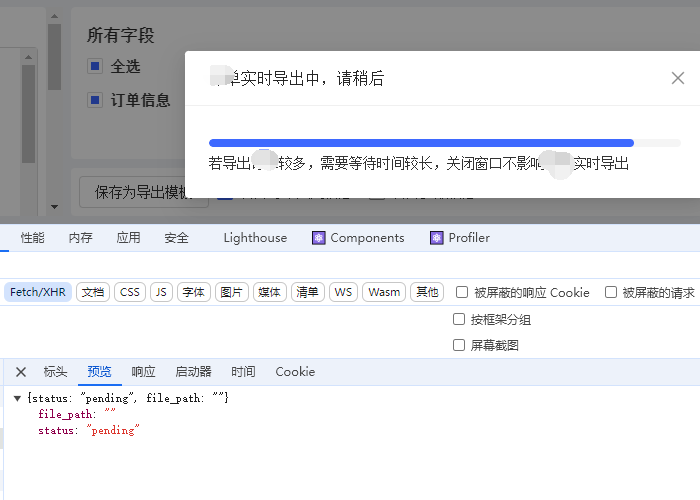
Task: Select the status "pending" value
Action: [112, 430]
